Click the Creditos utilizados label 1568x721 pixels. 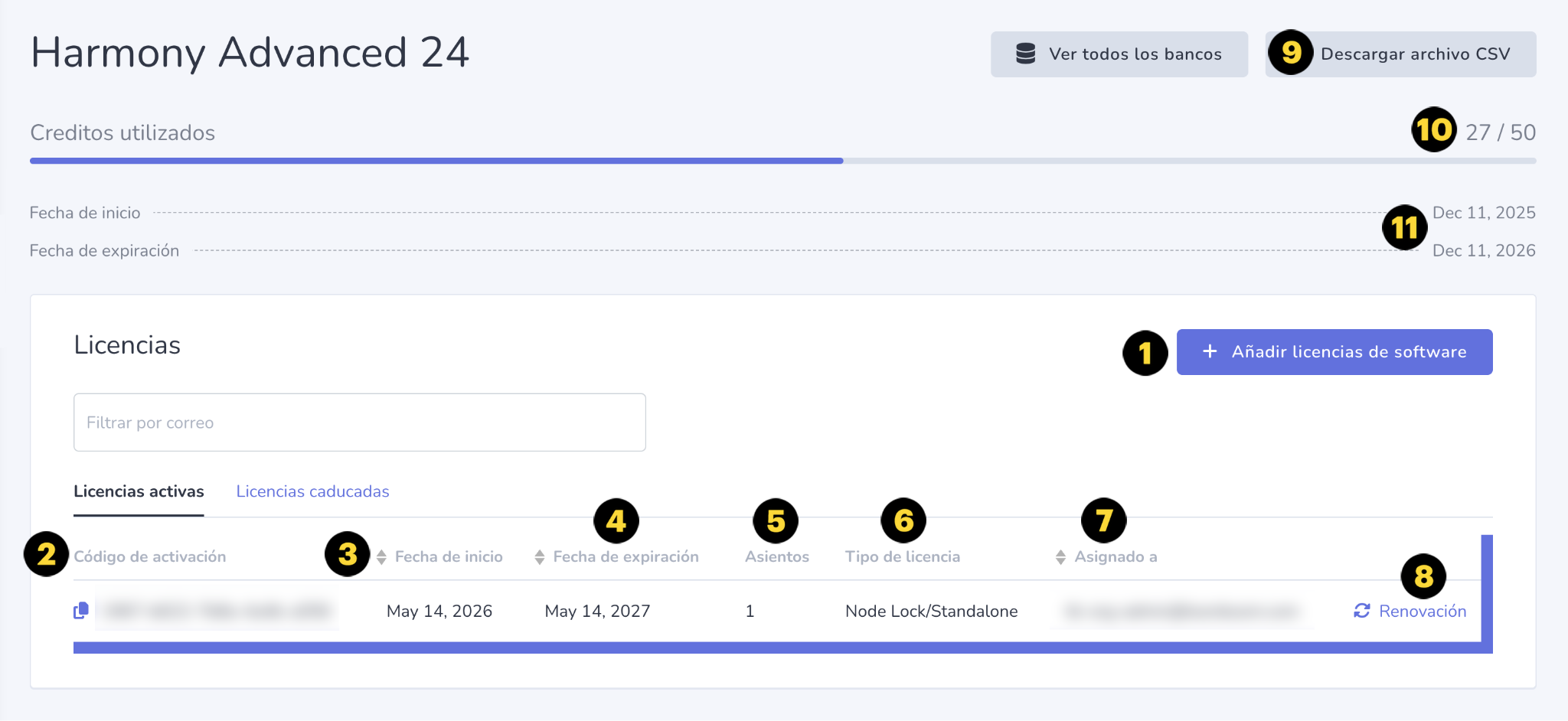[122, 132]
